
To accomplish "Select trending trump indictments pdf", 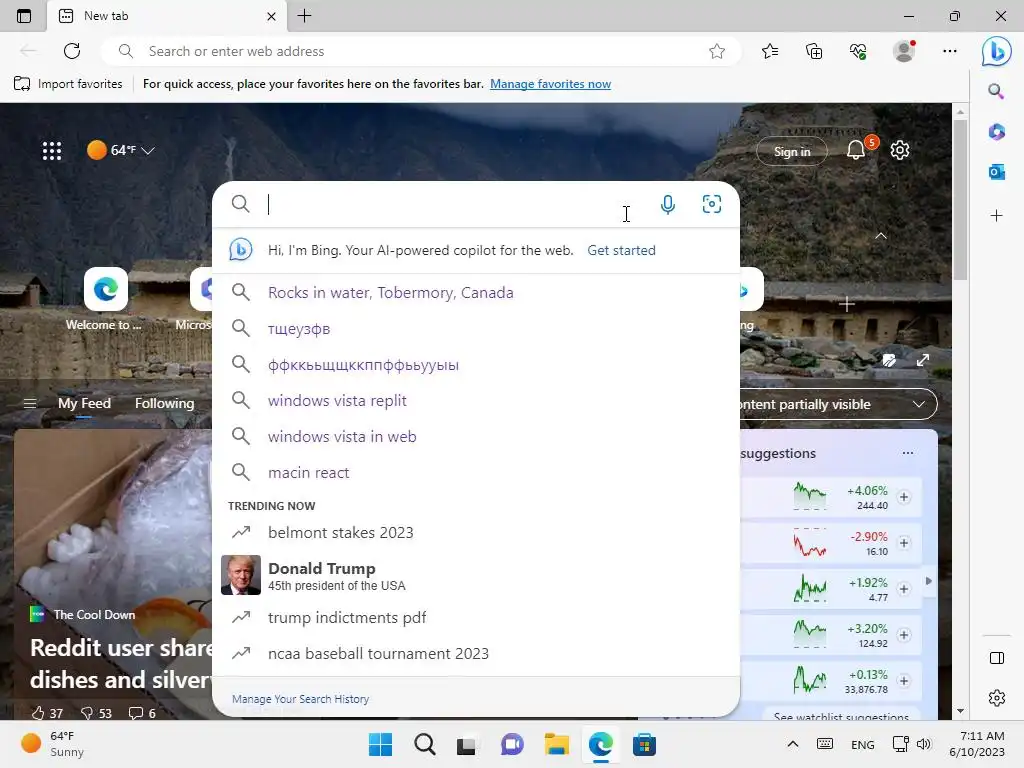I will click(x=475, y=617).
